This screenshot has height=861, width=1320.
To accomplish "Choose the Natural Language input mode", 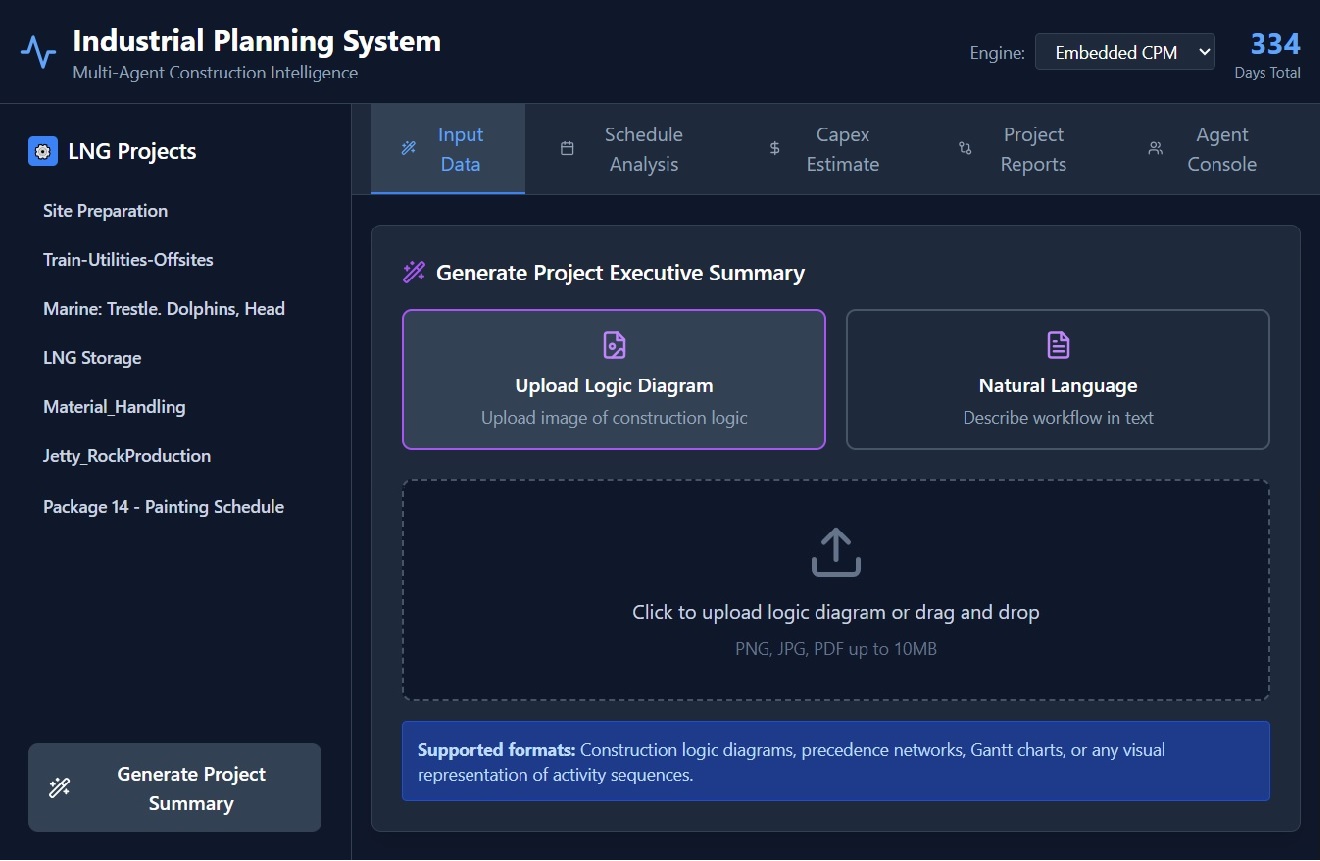I will (x=1057, y=380).
